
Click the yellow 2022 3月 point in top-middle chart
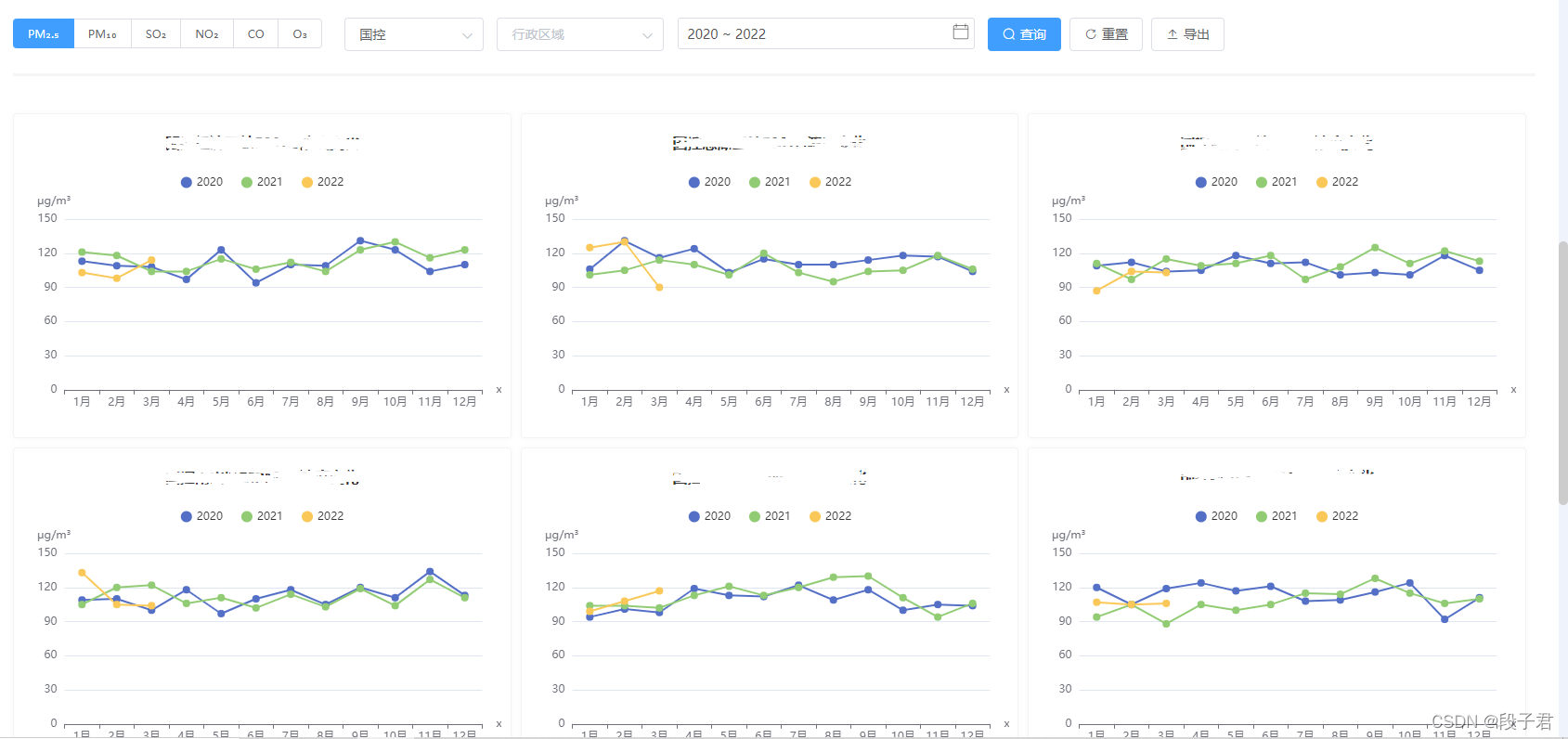(x=659, y=288)
